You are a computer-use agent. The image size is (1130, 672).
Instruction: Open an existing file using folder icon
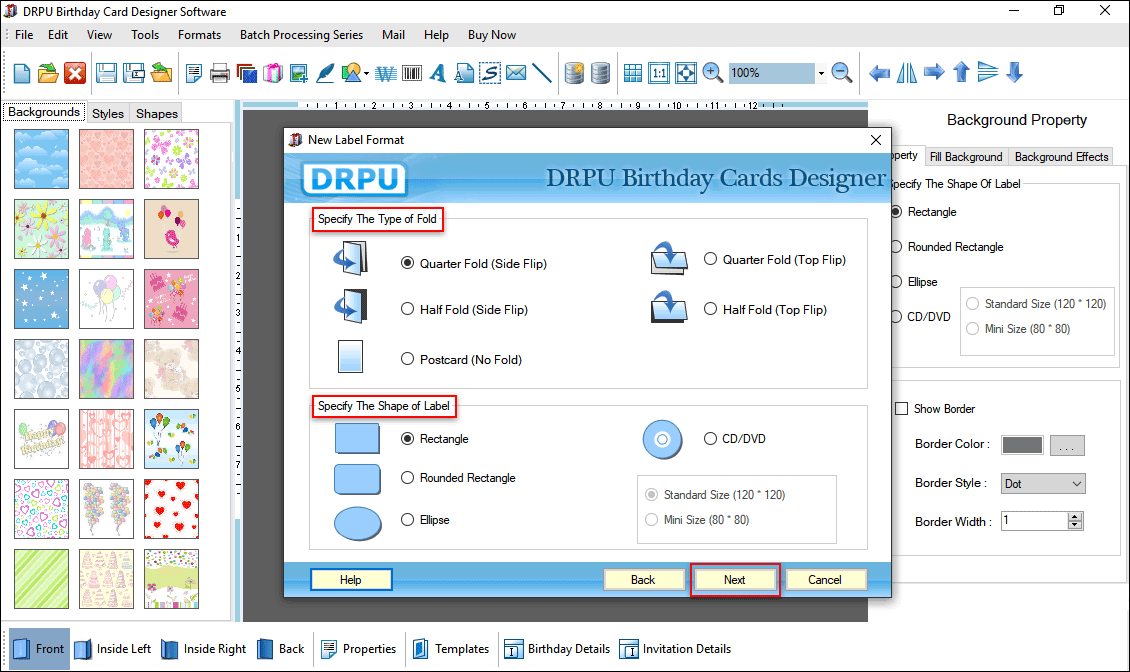point(48,73)
